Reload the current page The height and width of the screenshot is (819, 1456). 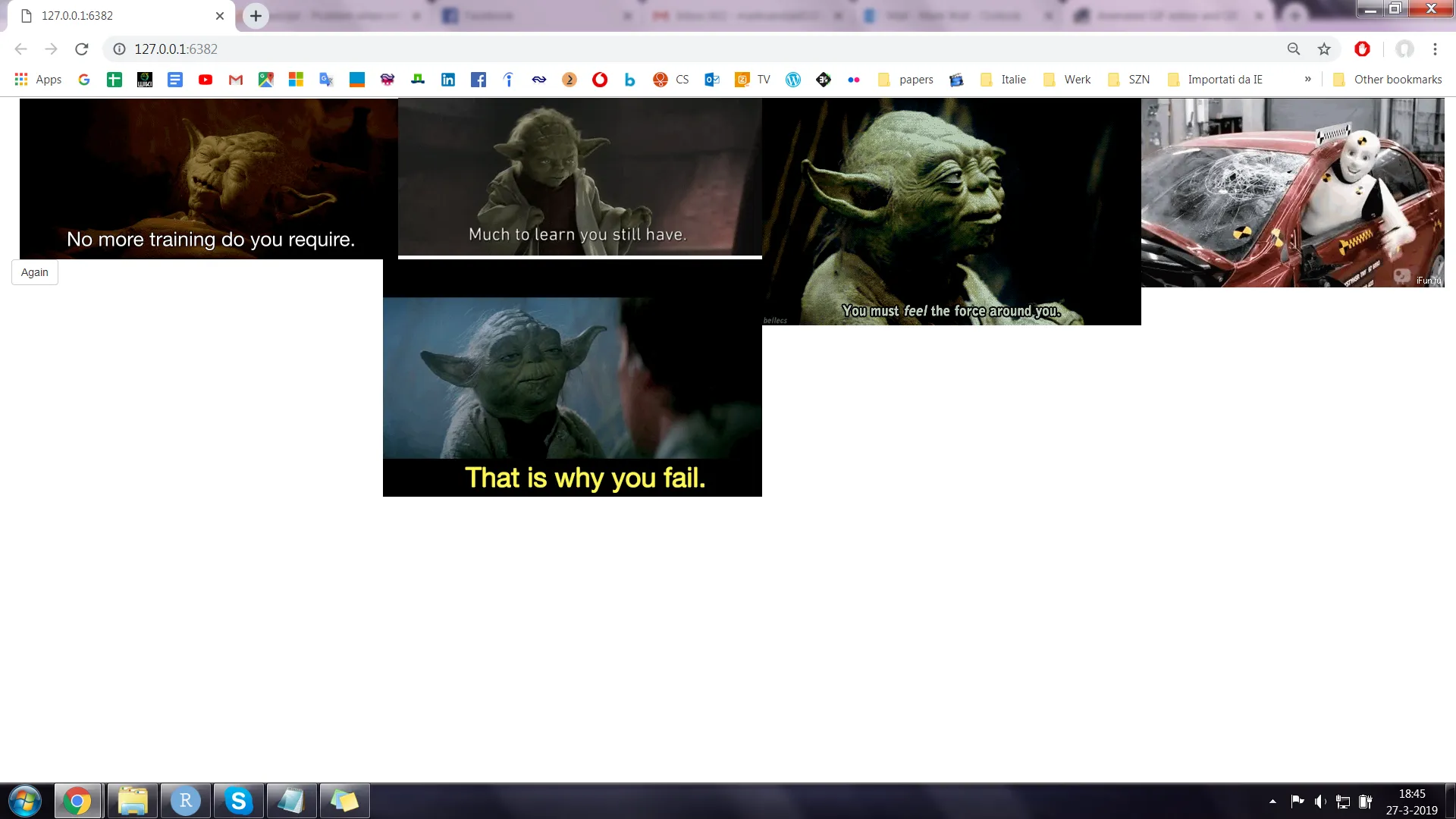(82, 49)
